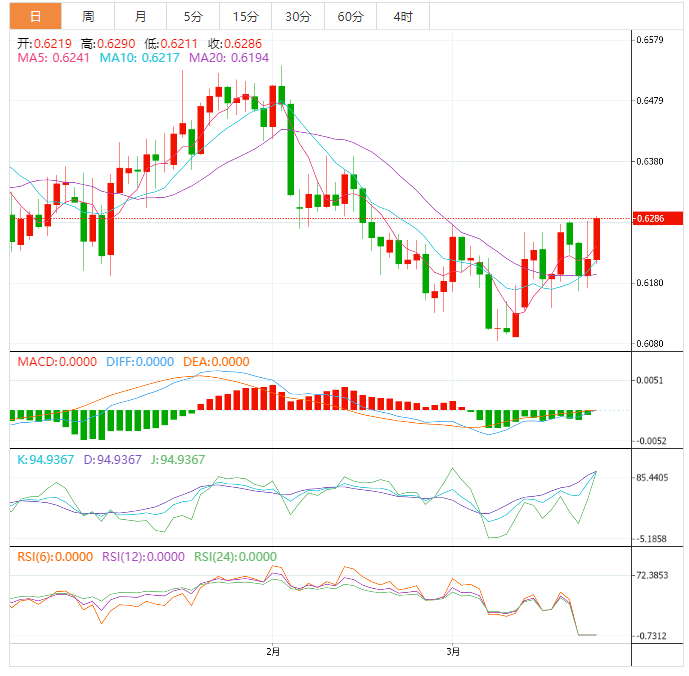Click the red 0.6286 current price tag
This screenshot has width=689, height=676.
point(656,218)
